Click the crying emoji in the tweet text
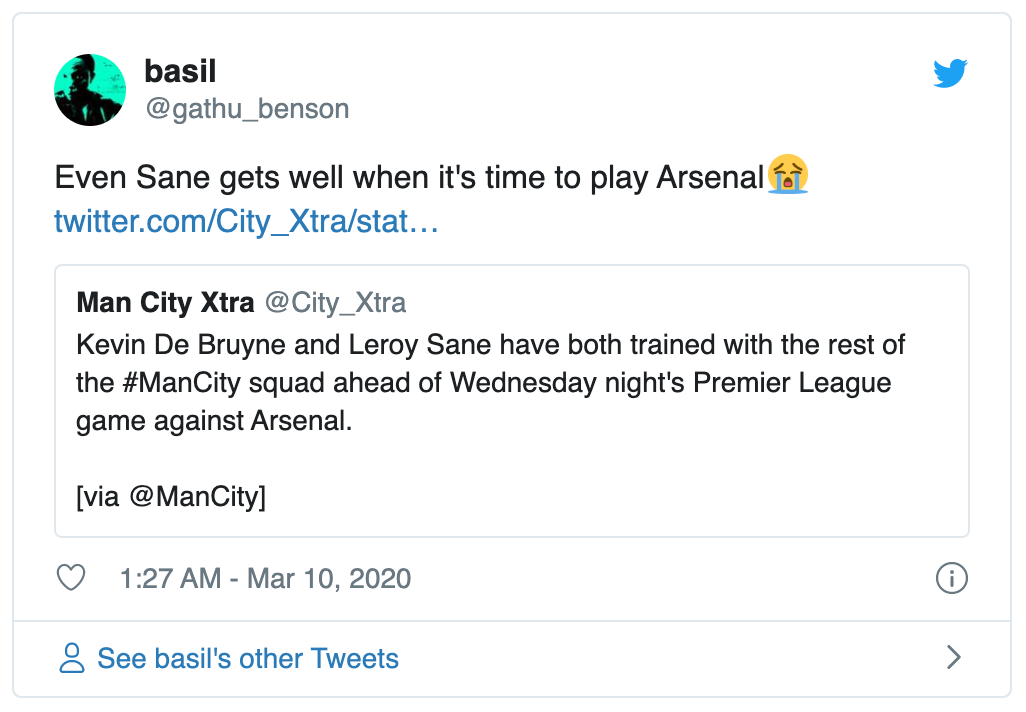Screen dimensions: 1026x712 tap(789, 176)
